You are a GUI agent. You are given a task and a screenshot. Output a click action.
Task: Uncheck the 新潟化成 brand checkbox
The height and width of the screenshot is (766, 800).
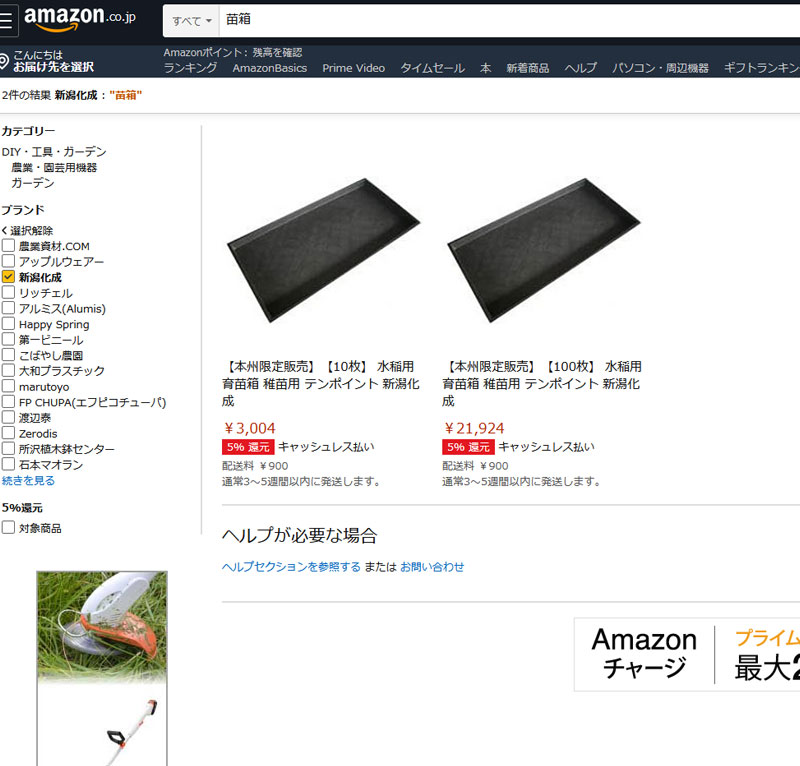click(x=8, y=277)
